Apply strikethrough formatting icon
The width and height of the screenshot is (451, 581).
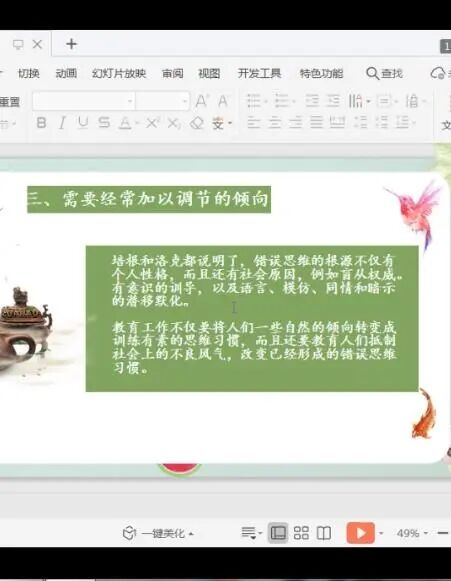coord(104,123)
